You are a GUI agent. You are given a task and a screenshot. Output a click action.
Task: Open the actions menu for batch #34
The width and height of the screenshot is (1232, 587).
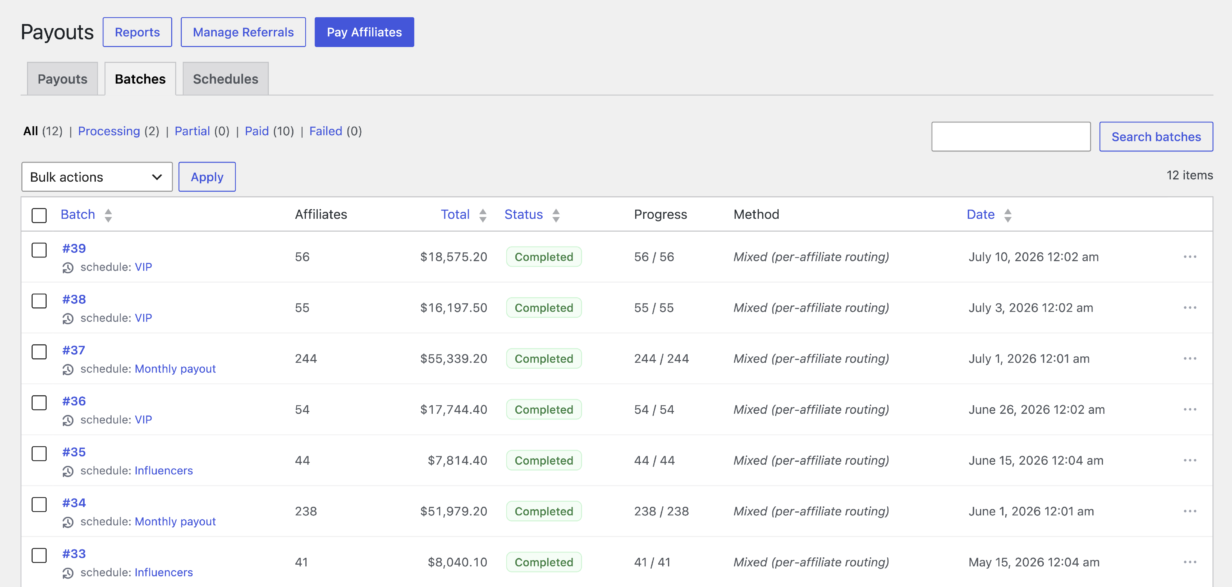click(1189, 511)
